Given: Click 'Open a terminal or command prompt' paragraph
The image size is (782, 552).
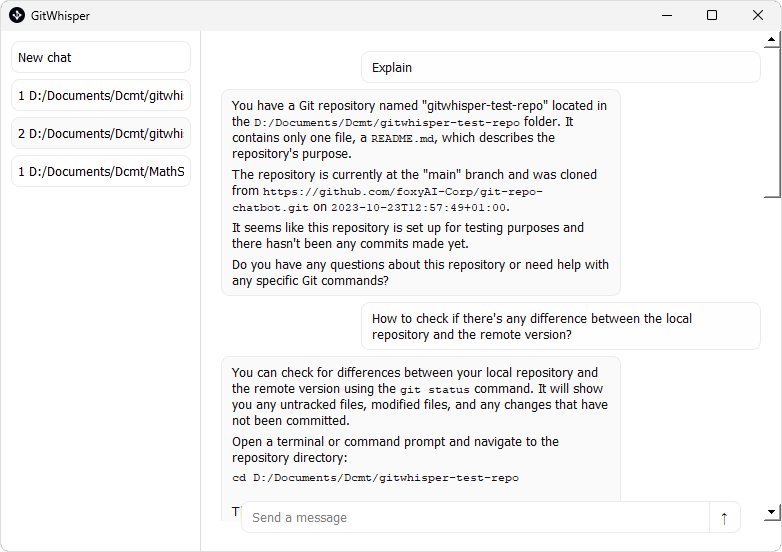Looking at the screenshot, I should click(395, 449).
